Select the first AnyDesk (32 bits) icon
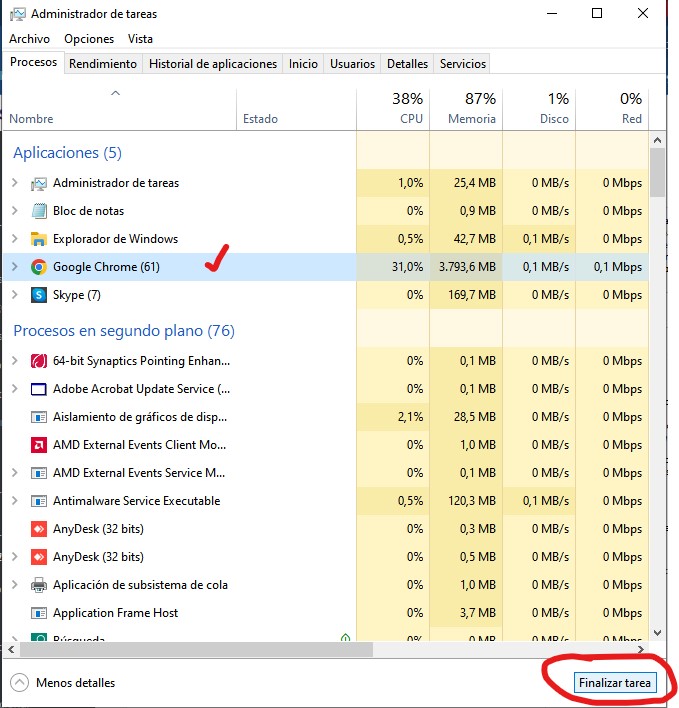This screenshot has width=679, height=708. pos(39,529)
